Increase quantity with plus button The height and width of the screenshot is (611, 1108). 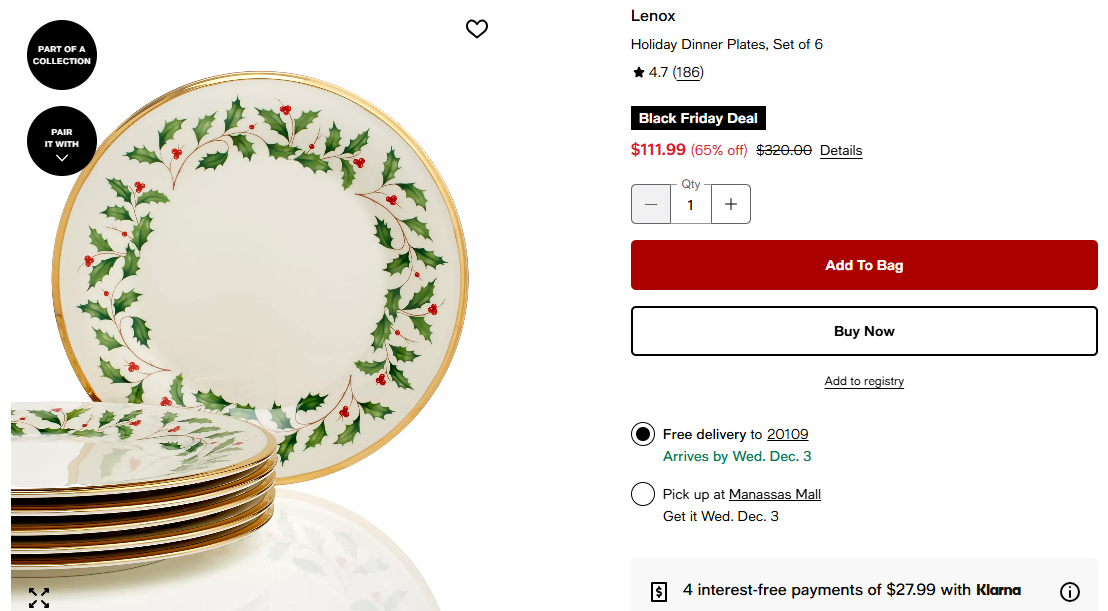731,204
